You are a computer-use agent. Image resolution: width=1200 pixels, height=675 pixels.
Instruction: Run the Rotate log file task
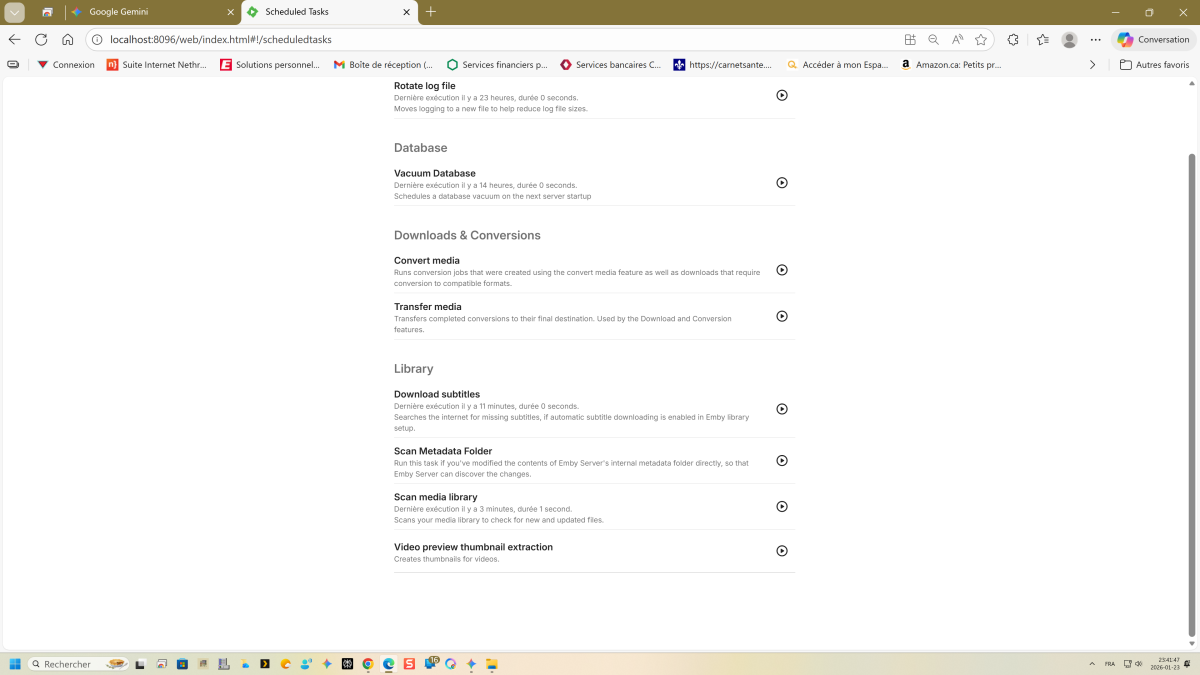point(781,95)
